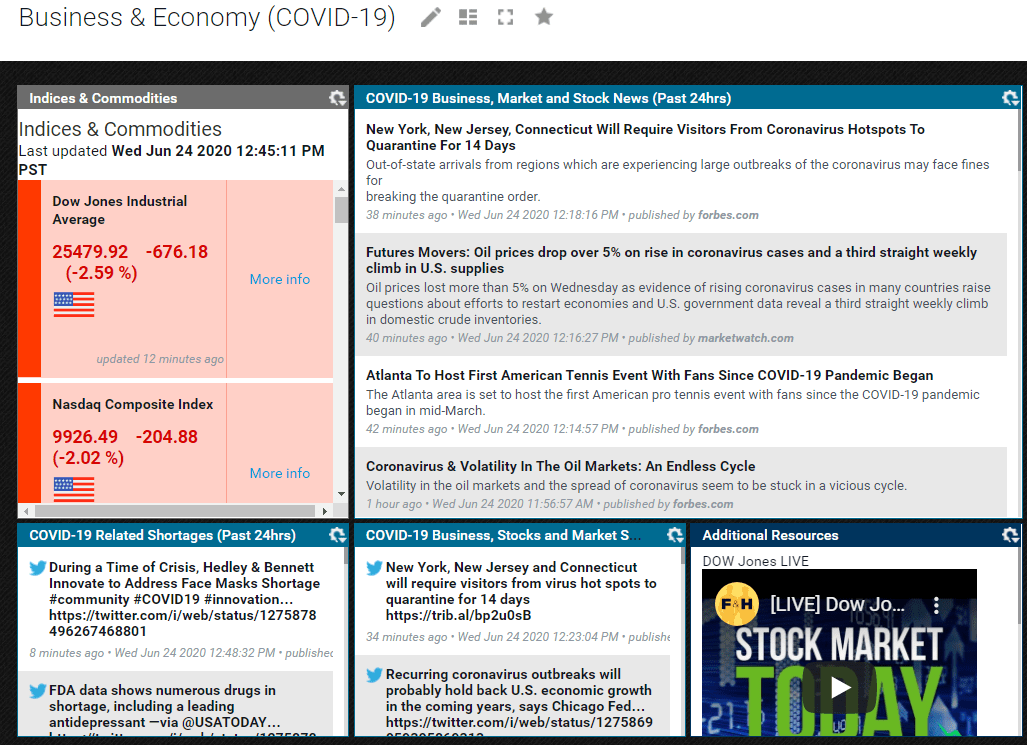
Task: Open the Coronavirus & Volatility oil markets headline
Action: [560, 466]
